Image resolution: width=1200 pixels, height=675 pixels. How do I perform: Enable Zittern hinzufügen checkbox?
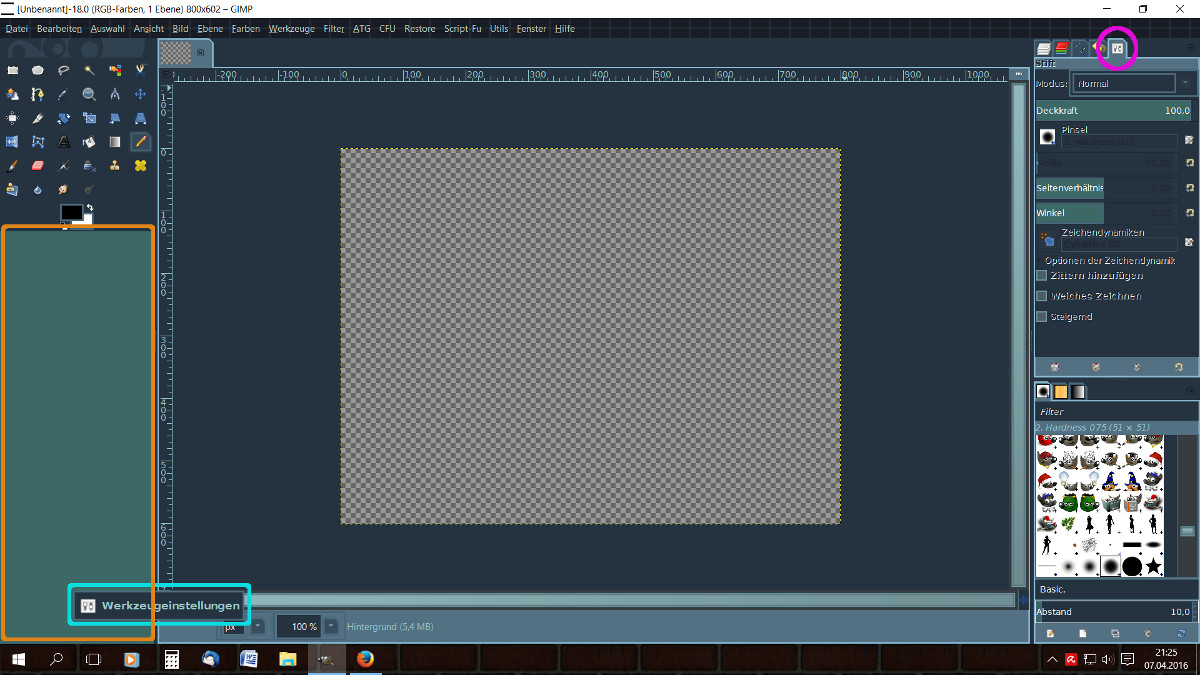[x=1041, y=275]
